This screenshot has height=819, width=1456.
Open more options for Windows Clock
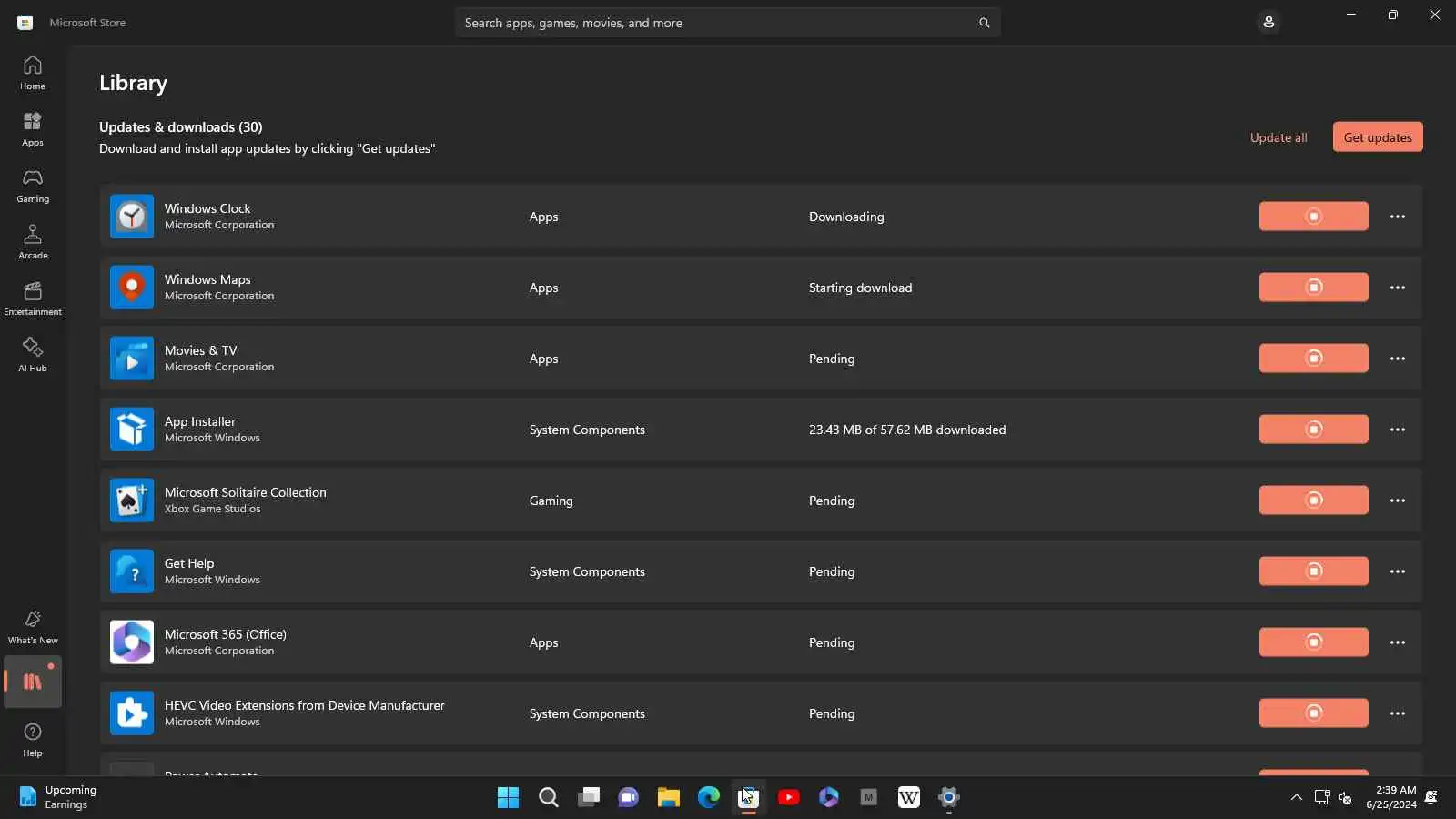tap(1398, 217)
